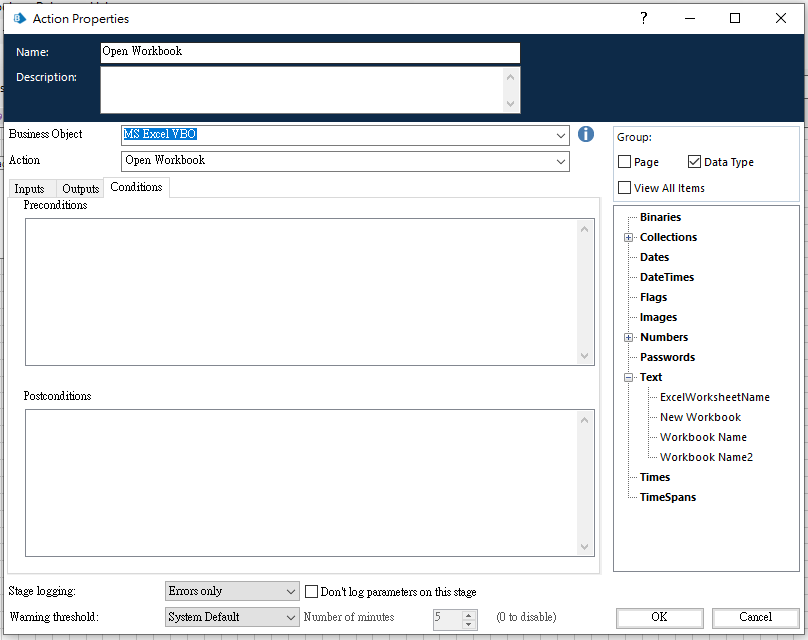Click the Blue Prism logo in title bar

click(20, 19)
